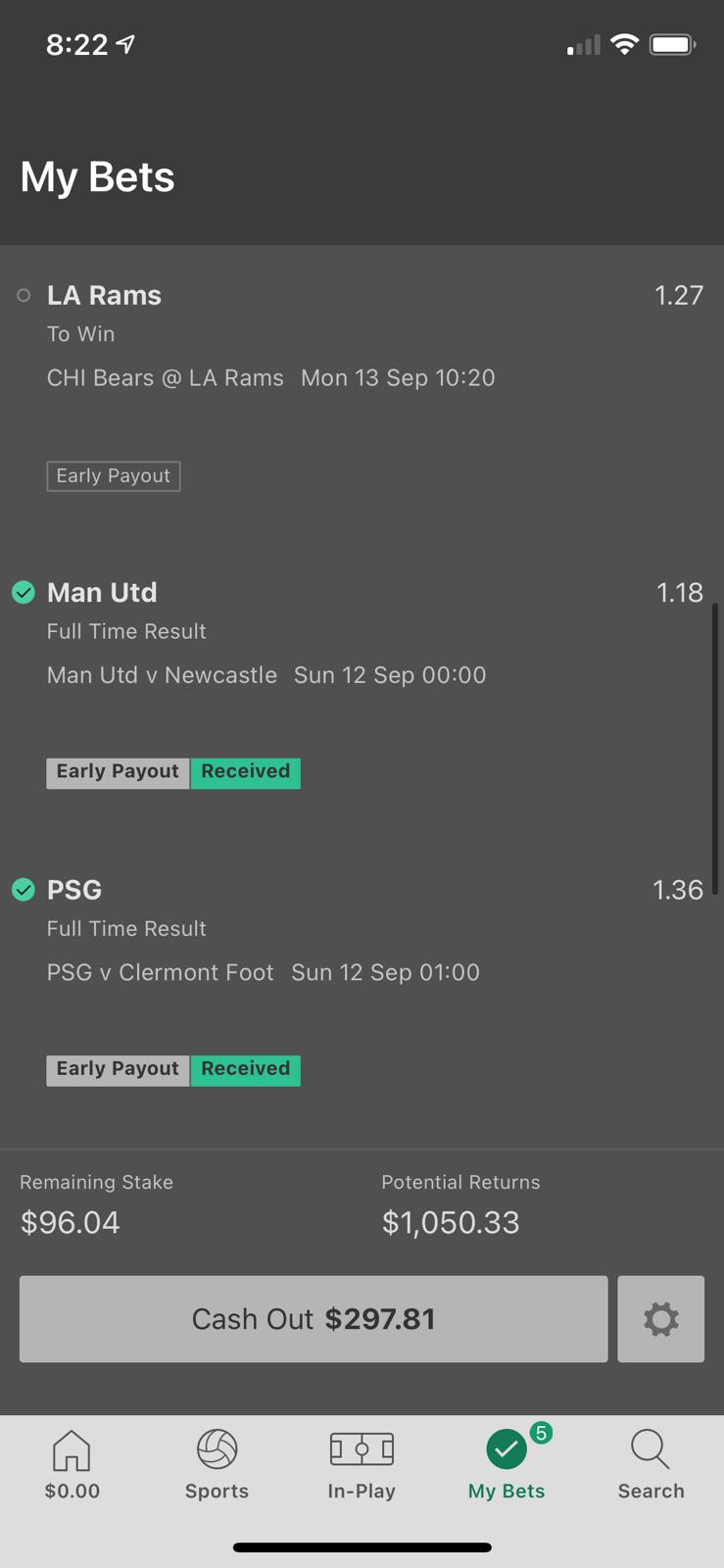Tap the Wi-Fi status icon
Screen dimensions: 724x1568
point(624,44)
